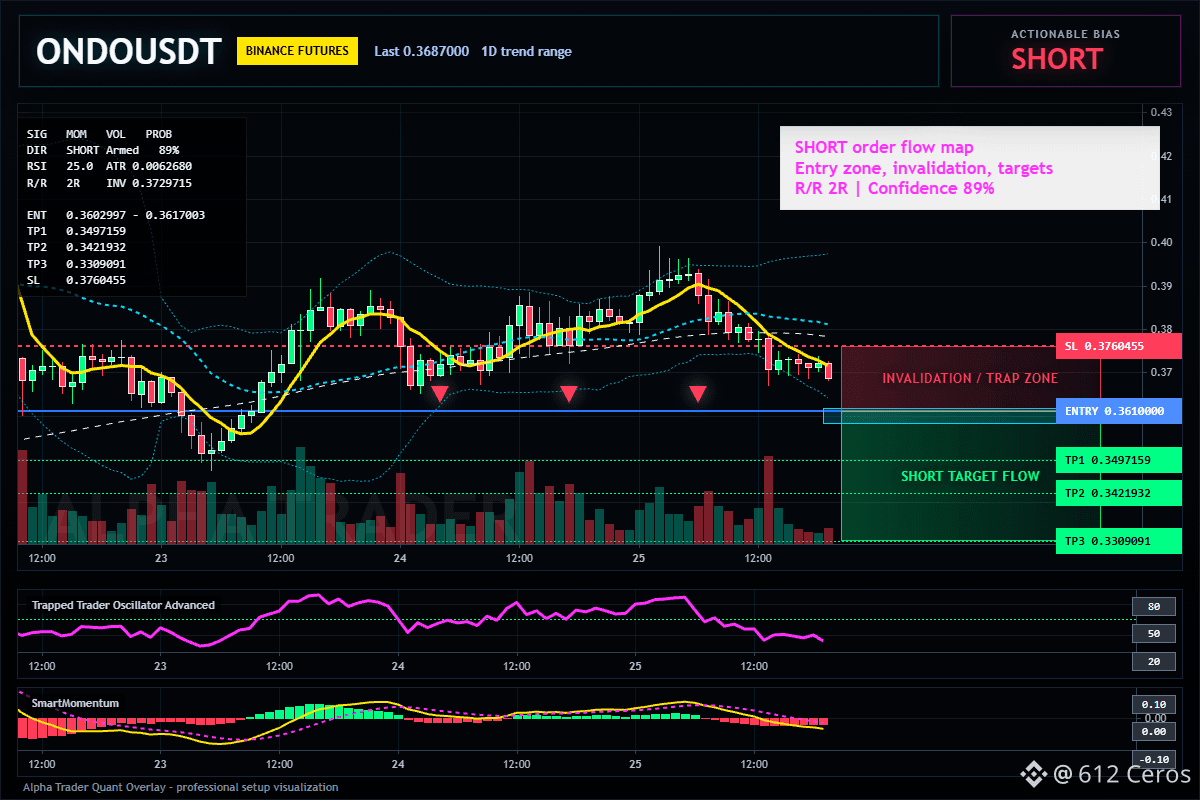The image size is (1200, 800).
Task: Click the red triangle marker just after 25
Action: (x=698, y=394)
